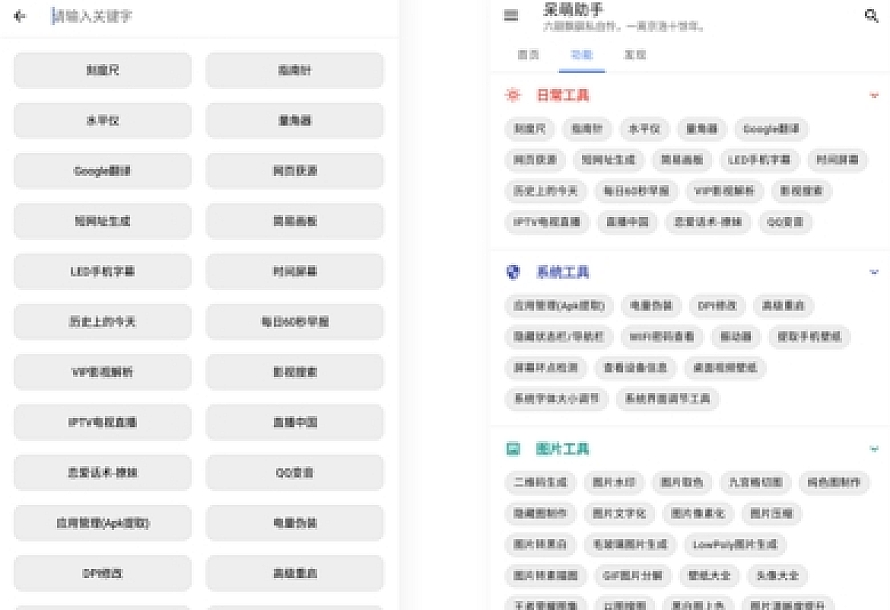890x610 pixels.
Task: Collapse the 日常工具 section with its red chevron
Action: [873, 95]
